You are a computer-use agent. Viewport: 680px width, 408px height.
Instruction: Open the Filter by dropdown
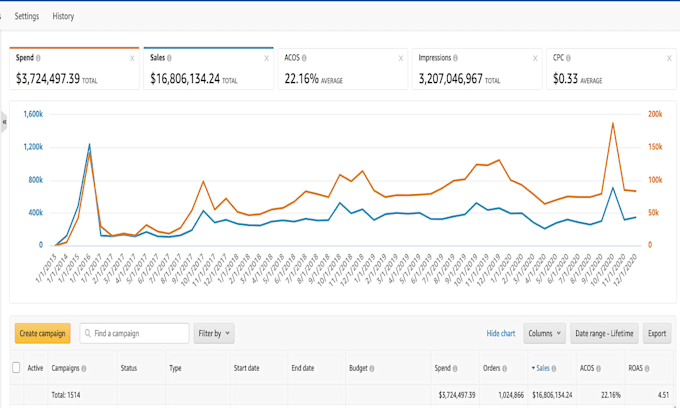[x=214, y=333]
